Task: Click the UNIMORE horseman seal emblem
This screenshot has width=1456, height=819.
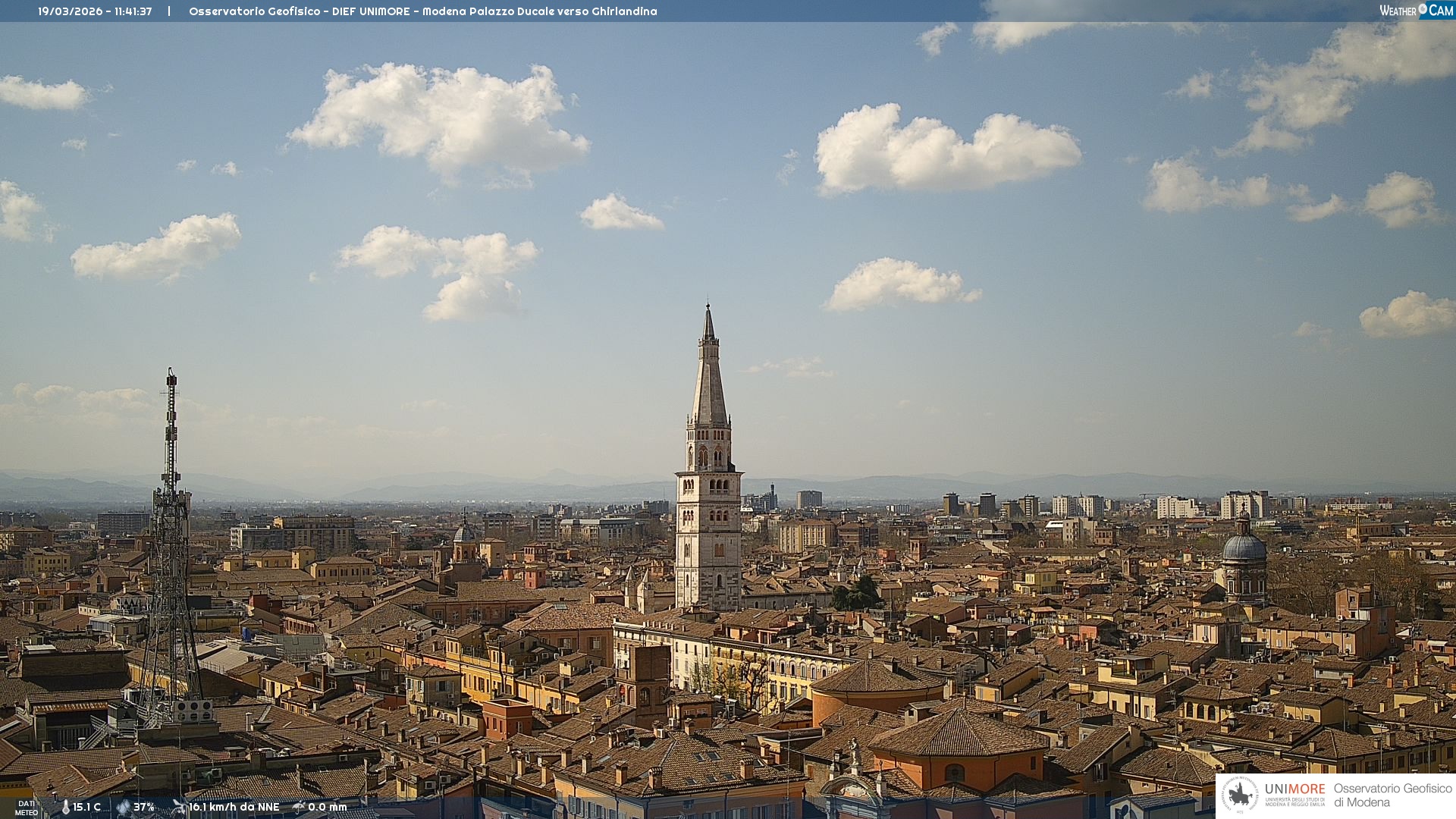Action: click(x=1241, y=795)
